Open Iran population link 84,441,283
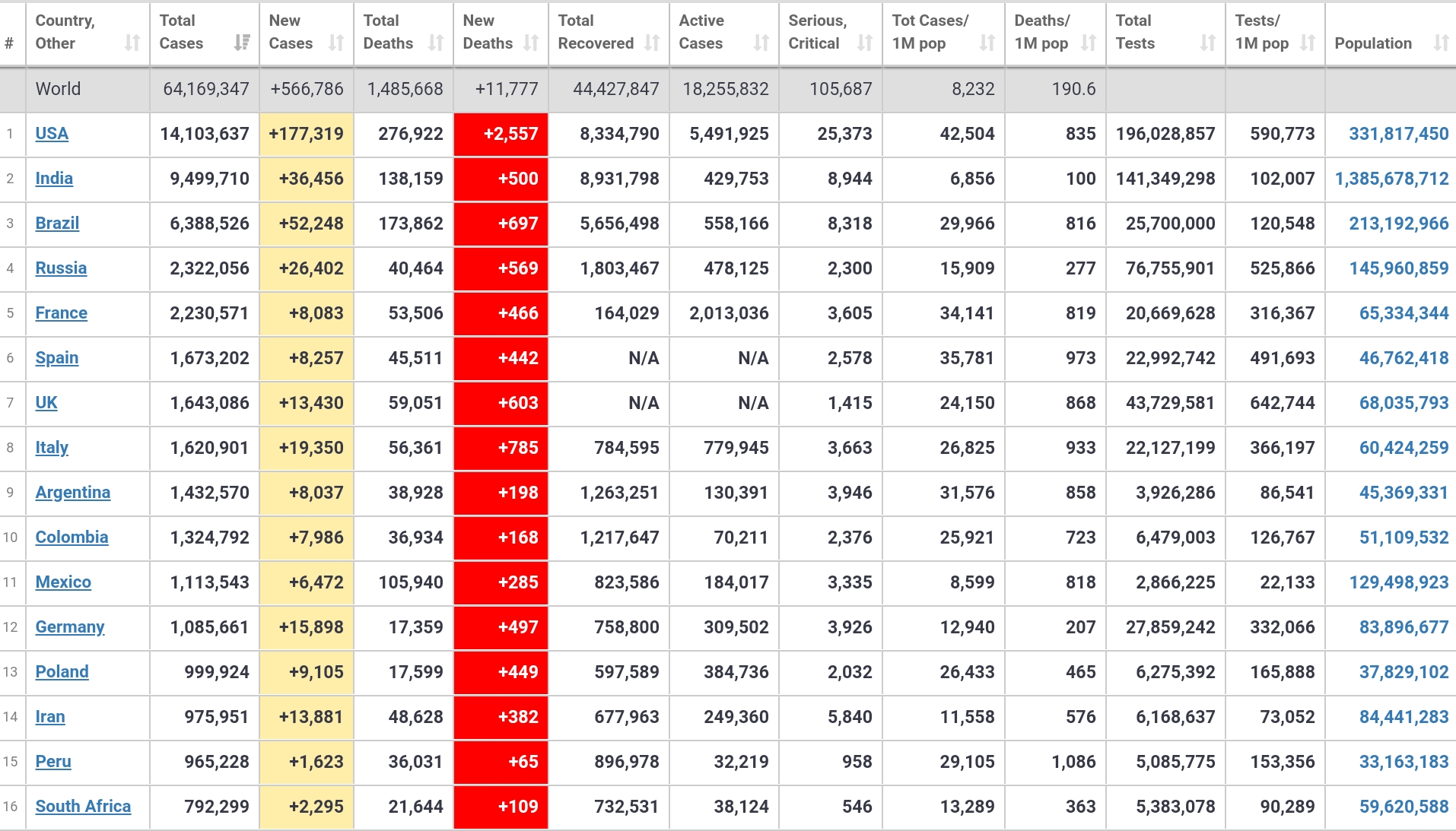 pos(1404,717)
